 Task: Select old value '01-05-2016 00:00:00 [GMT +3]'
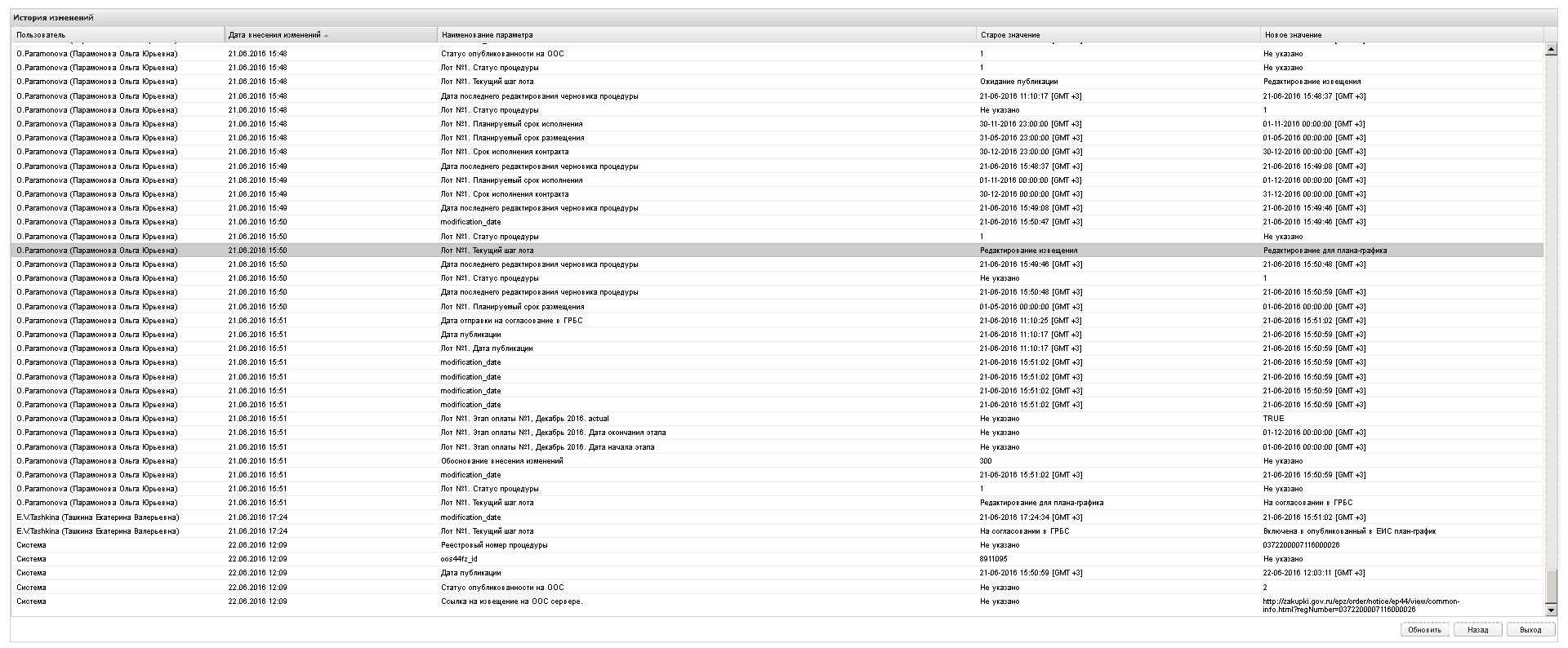[x=1031, y=307]
